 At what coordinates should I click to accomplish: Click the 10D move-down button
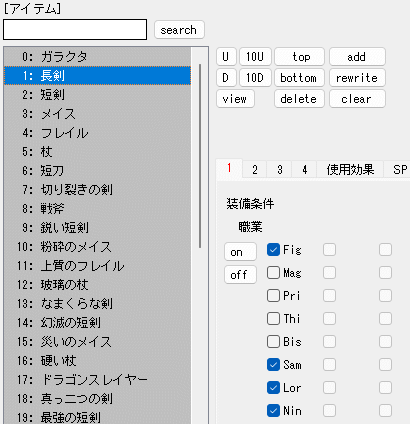255,78
